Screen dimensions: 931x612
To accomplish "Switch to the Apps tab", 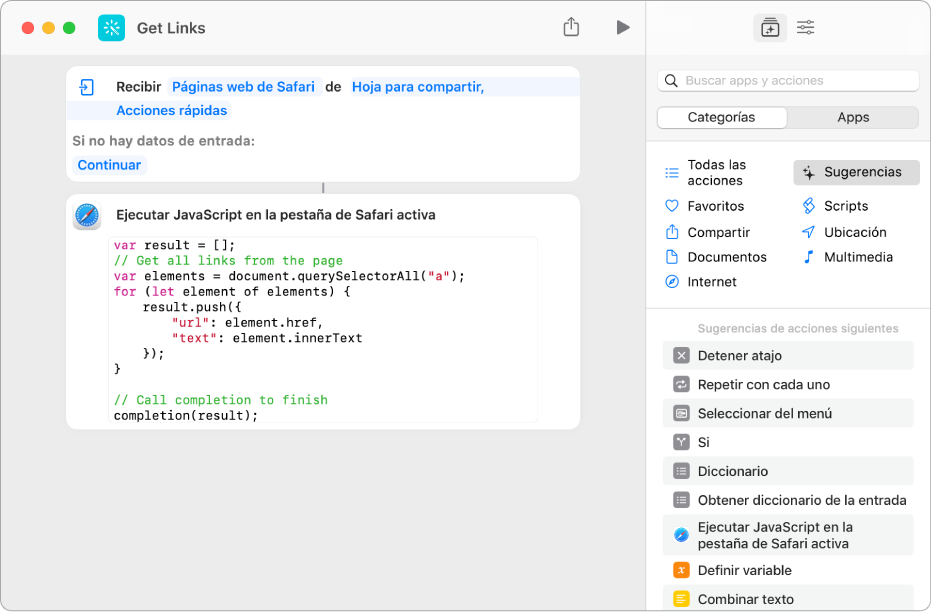I will 853,117.
